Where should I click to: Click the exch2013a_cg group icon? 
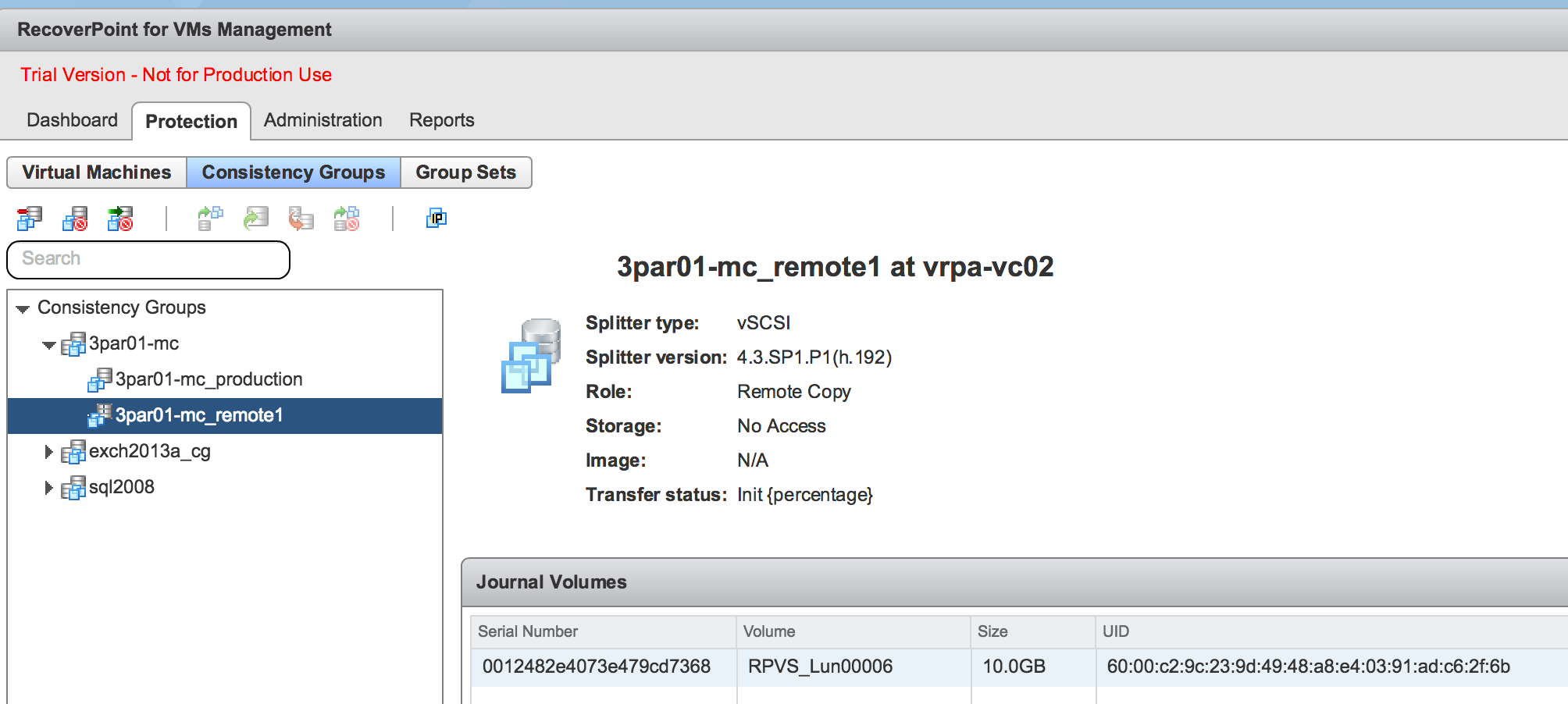point(73,451)
